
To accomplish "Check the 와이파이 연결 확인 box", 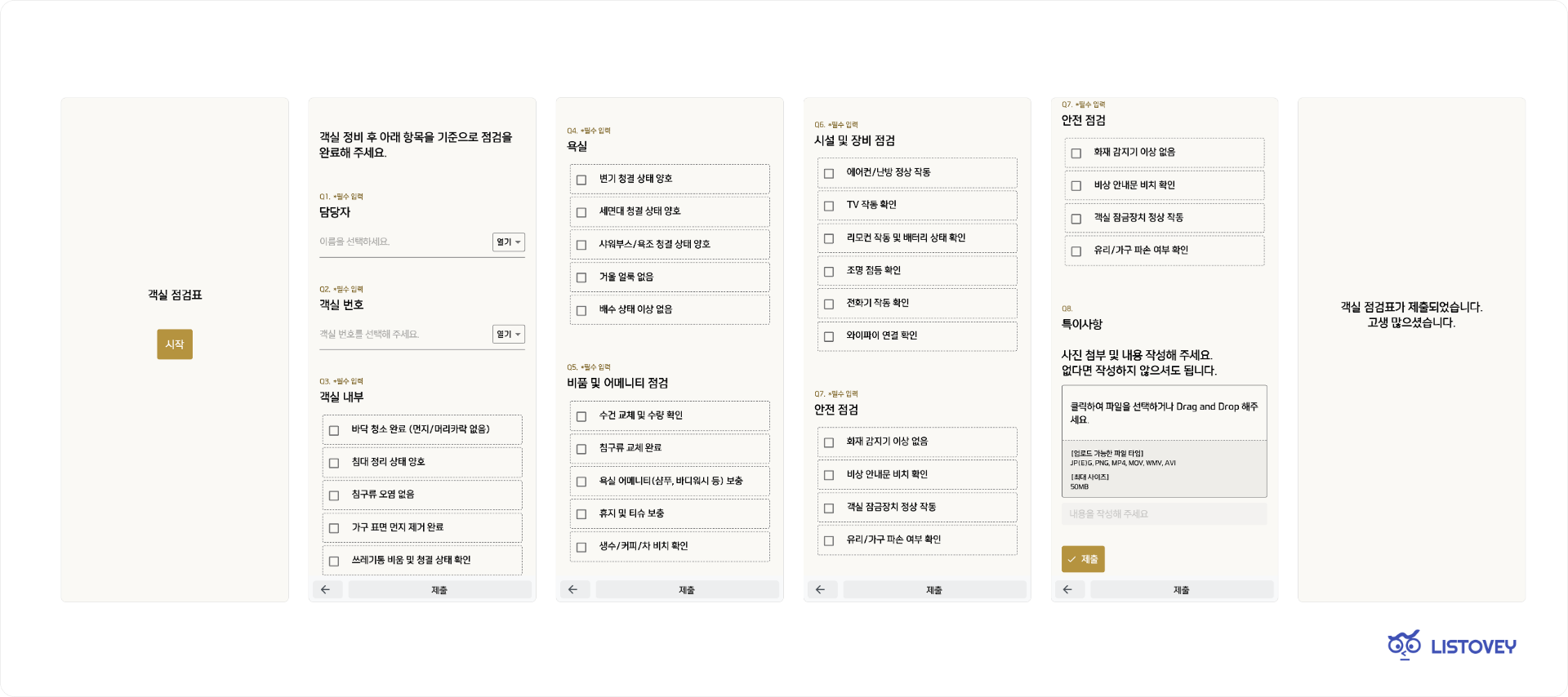I will pos(829,336).
